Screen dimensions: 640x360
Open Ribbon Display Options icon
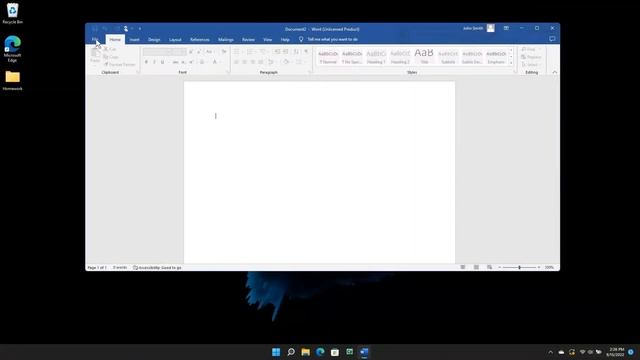tap(506, 28)
